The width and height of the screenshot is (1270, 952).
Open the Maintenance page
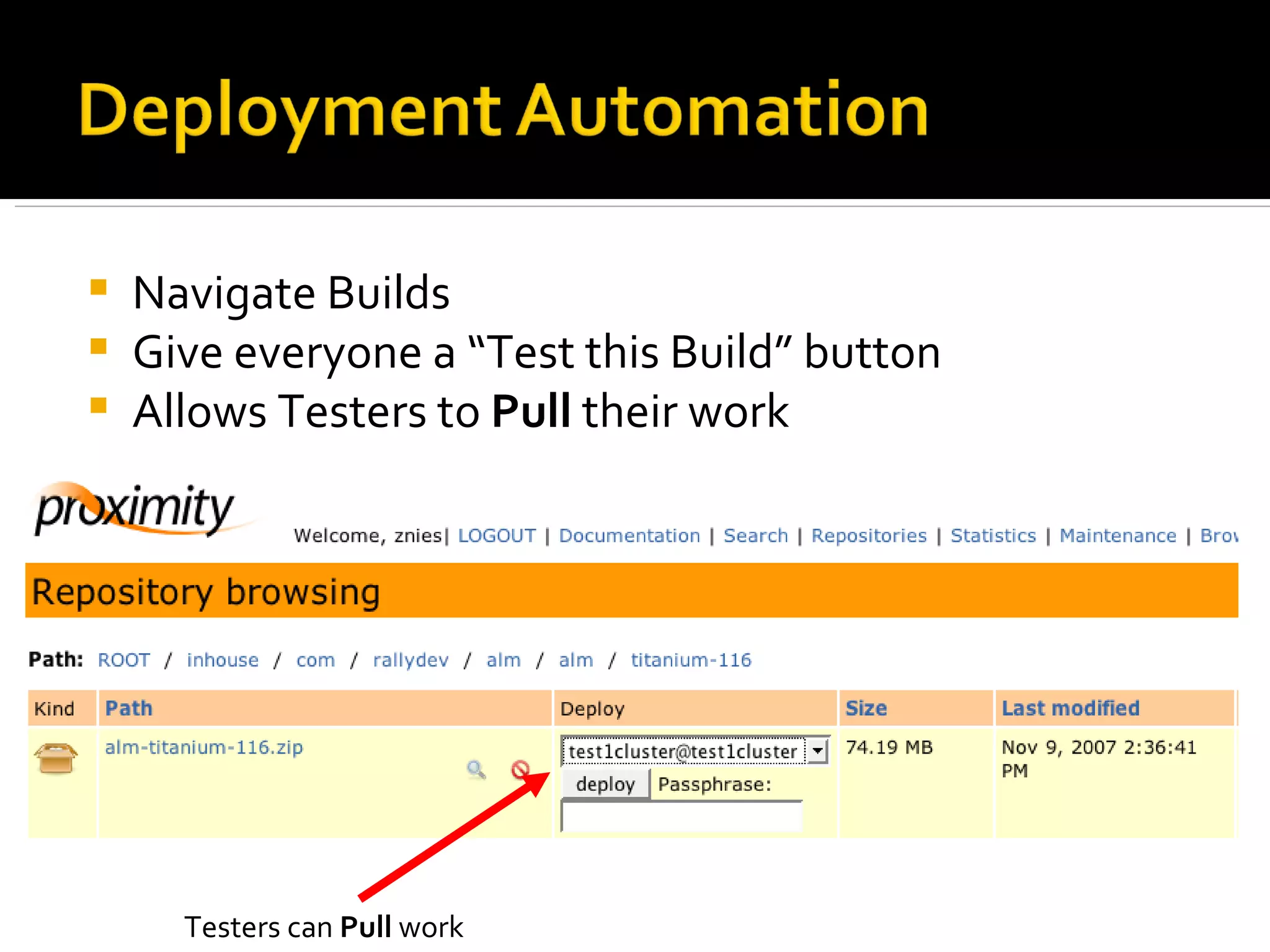[x=1117, y=535]
